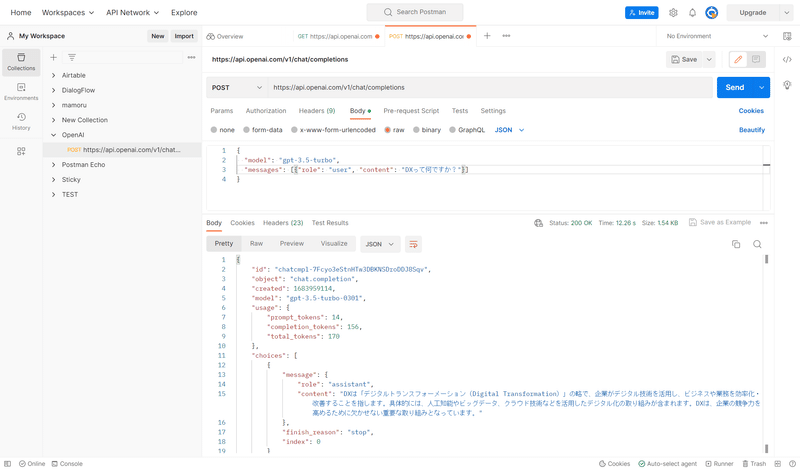The image size is (800, 470).
Task: Switch to the Headers (9) request tab
Action: click(x=317, y=111)
